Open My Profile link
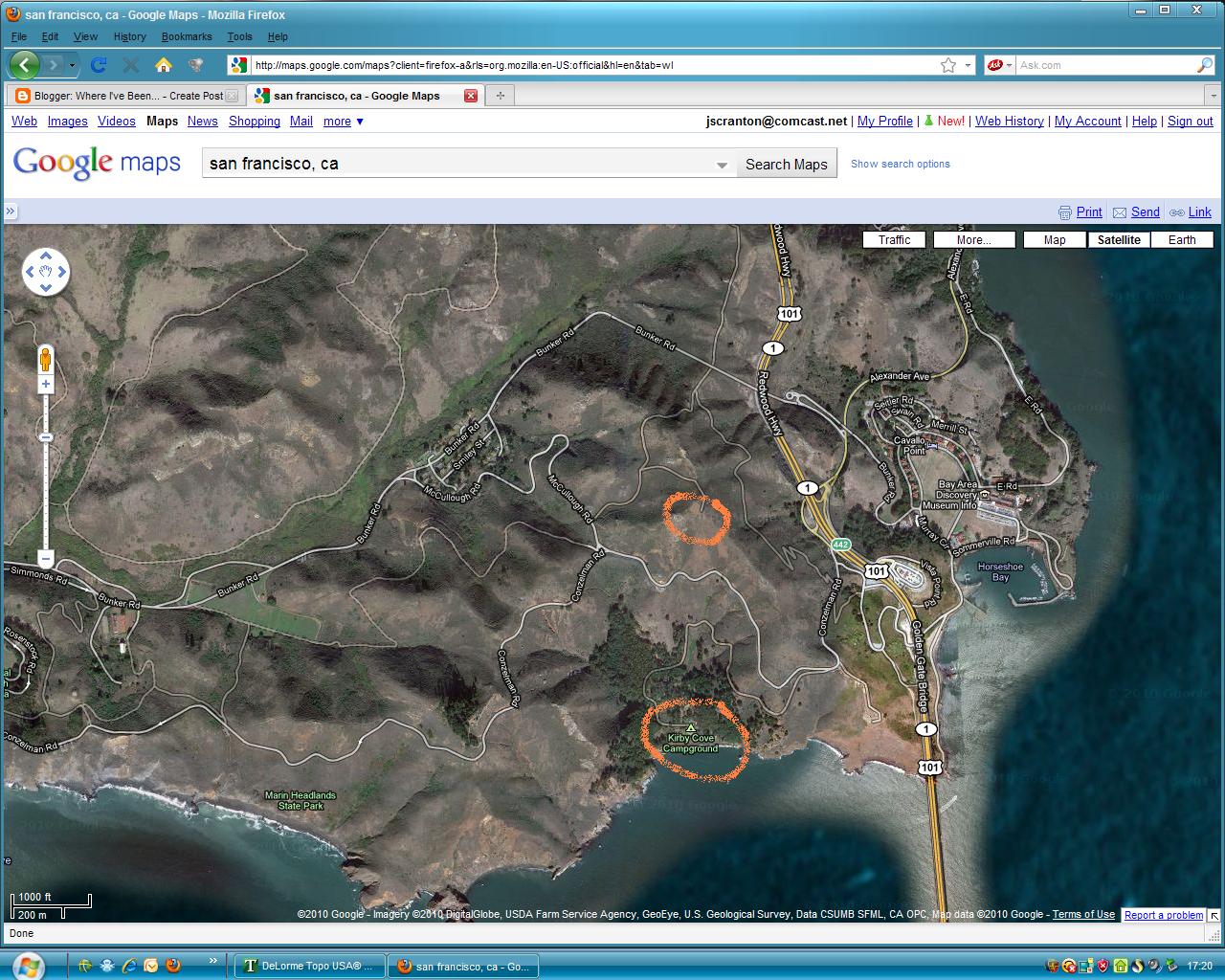Viewport: 1225px width, 980px height. pyautogui.click(x=885, y=121)
